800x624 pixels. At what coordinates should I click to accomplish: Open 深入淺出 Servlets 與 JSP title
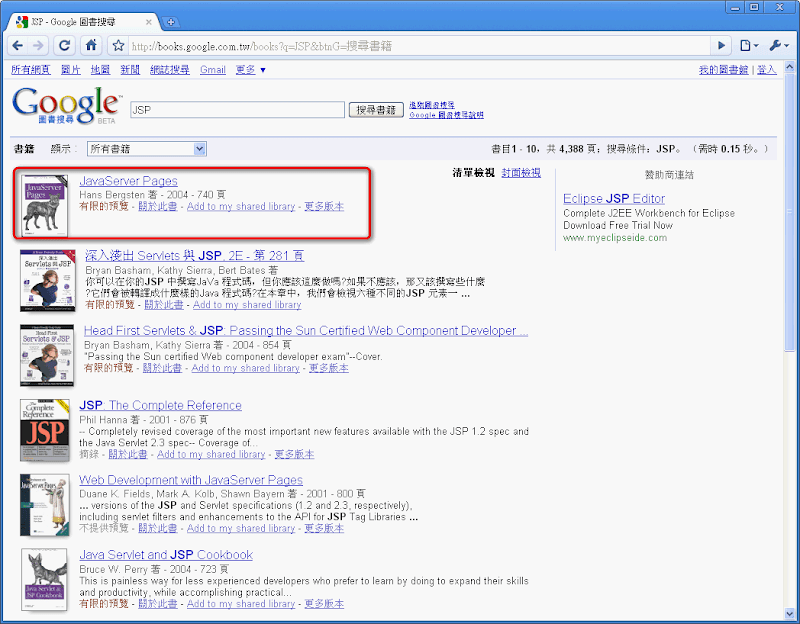194,256
